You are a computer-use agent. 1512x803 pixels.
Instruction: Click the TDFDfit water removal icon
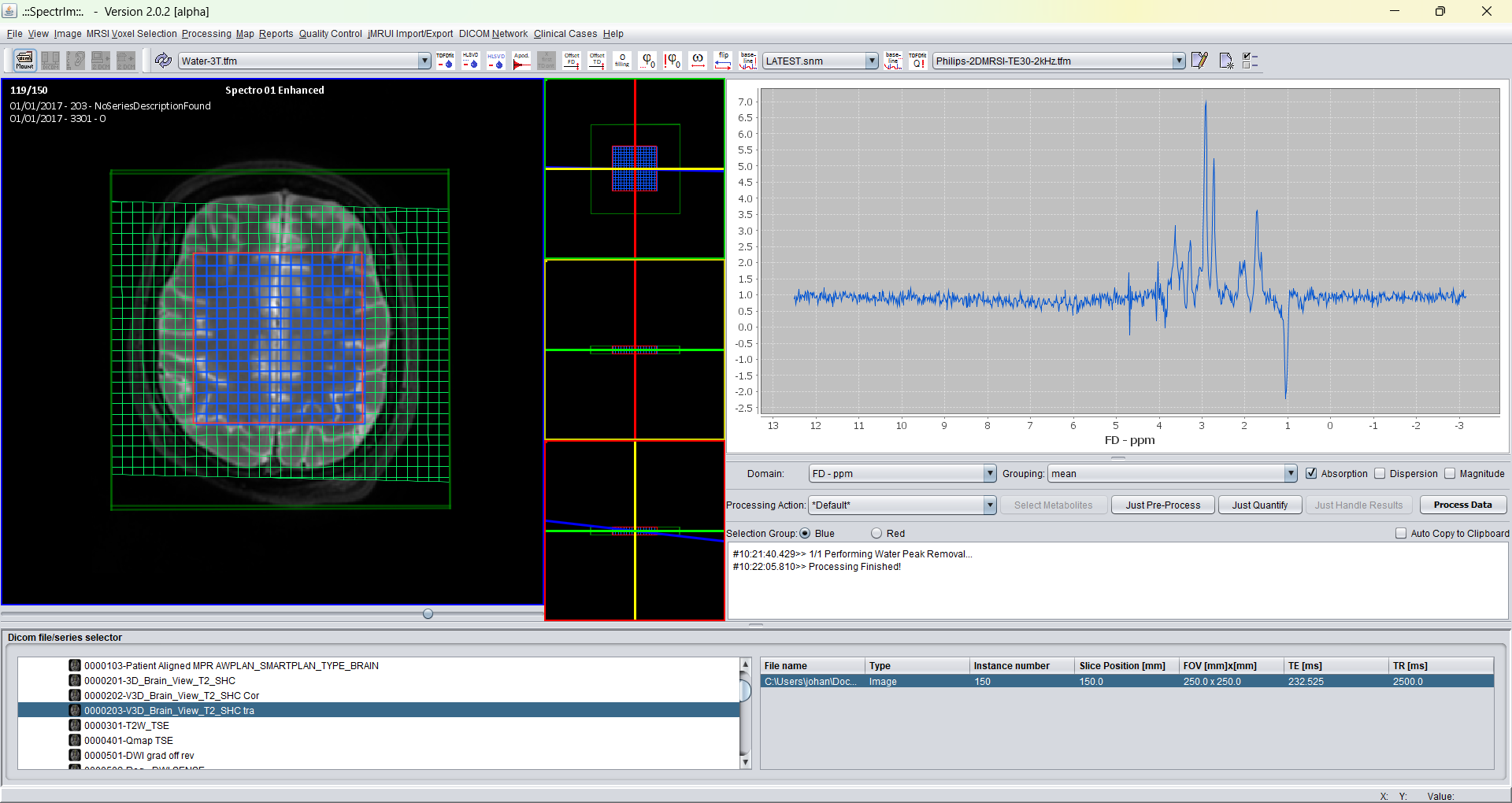pos(446,61)
